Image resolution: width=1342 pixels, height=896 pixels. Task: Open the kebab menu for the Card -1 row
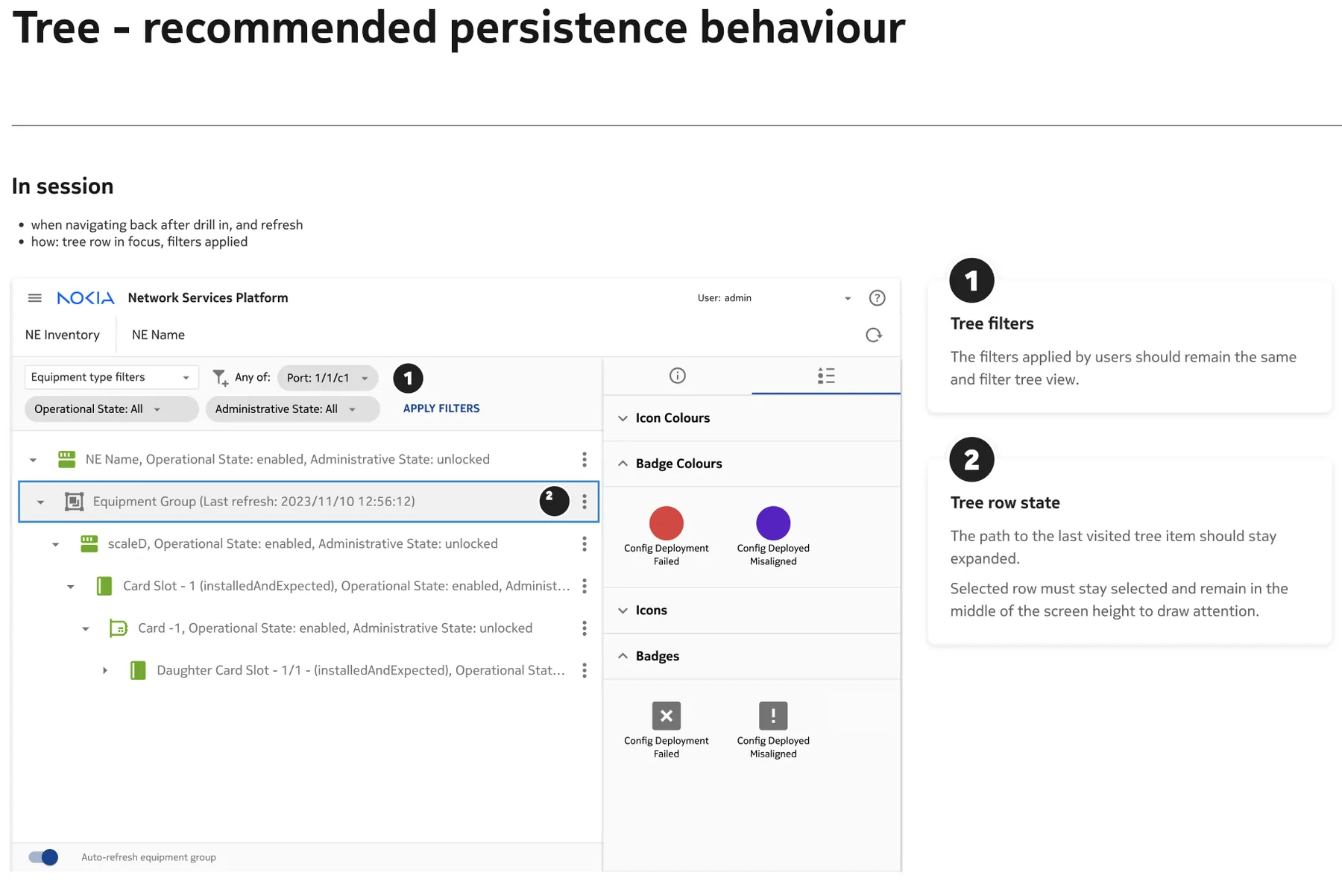coord(585,628)
